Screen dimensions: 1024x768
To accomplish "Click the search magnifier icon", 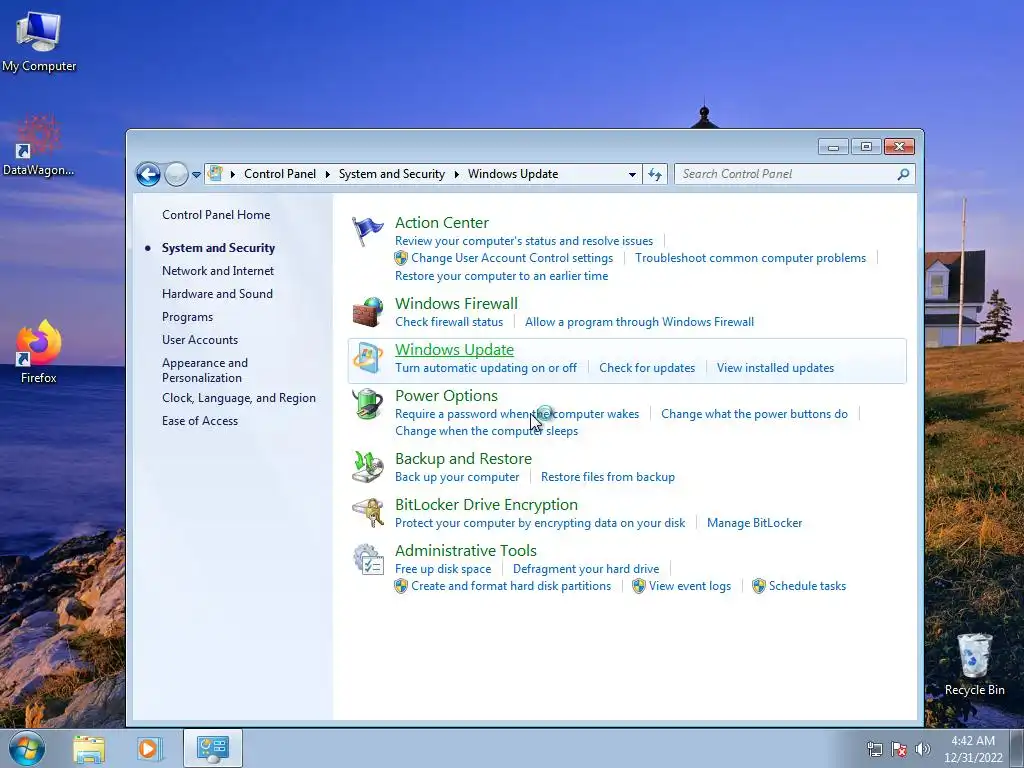I will [x=903, y=174].
